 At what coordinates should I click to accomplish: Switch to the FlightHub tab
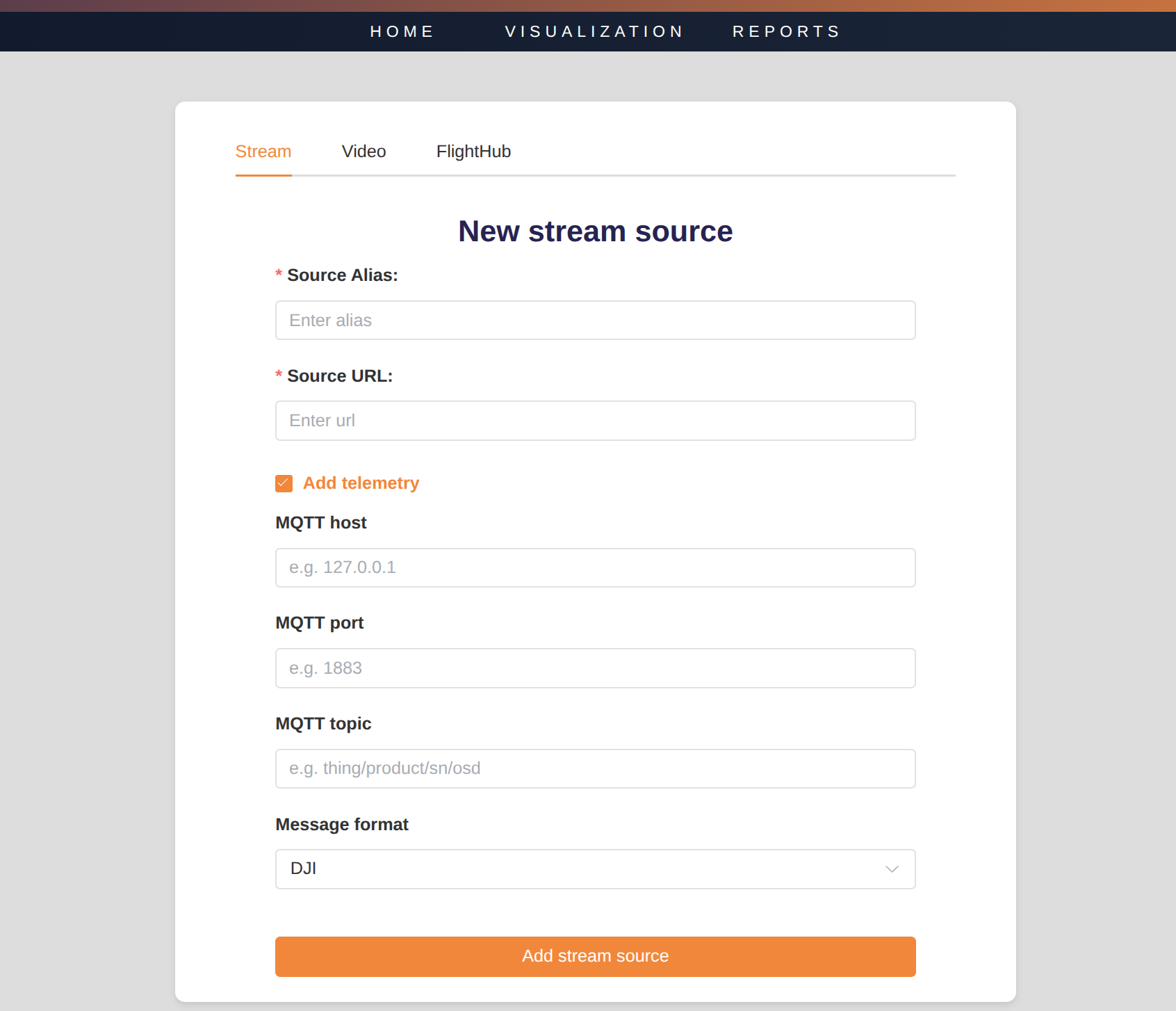tap(473, 152)
